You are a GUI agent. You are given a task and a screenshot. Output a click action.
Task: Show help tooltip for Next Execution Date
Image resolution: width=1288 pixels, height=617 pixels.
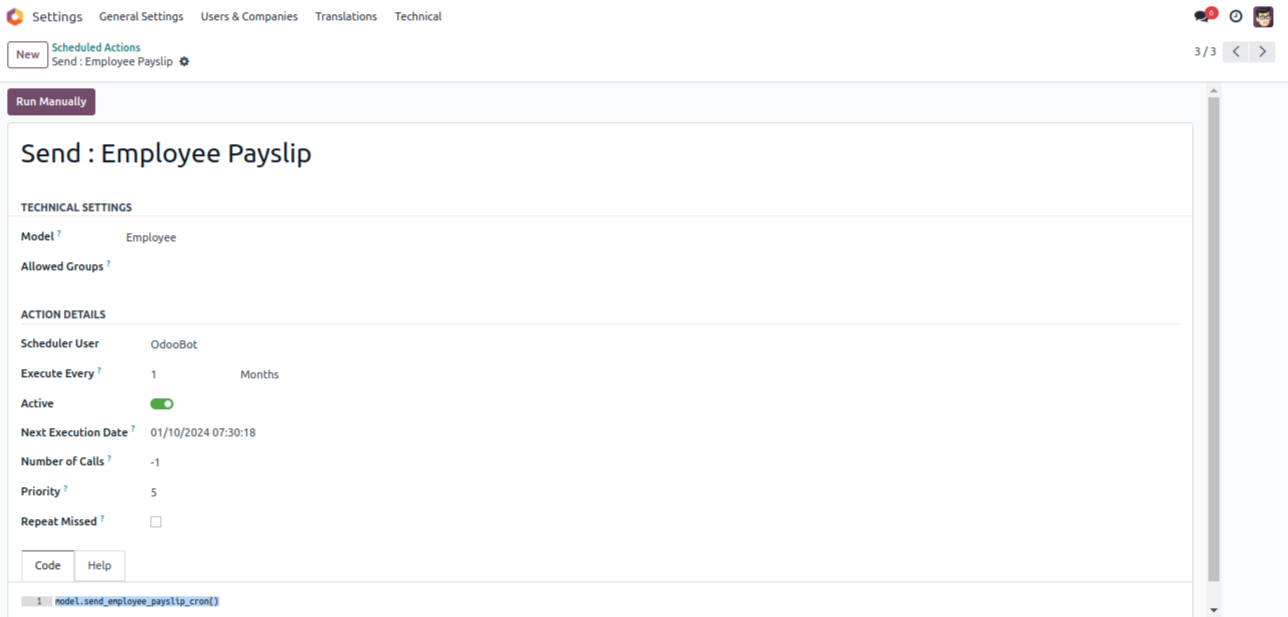click(x=133, y=430)
